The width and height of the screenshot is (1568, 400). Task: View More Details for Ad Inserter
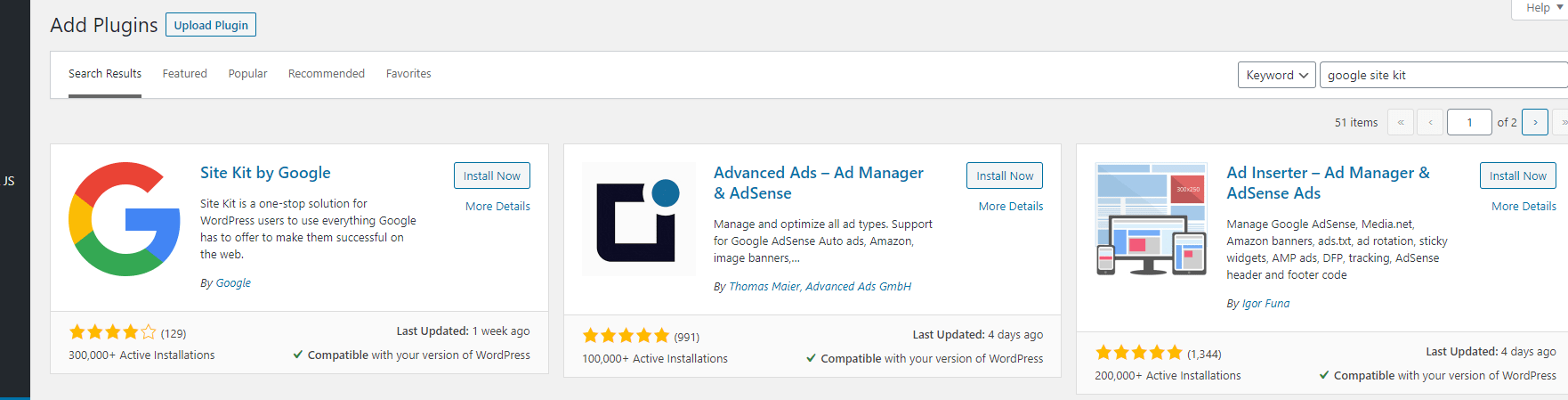[x=1524, y=206]
